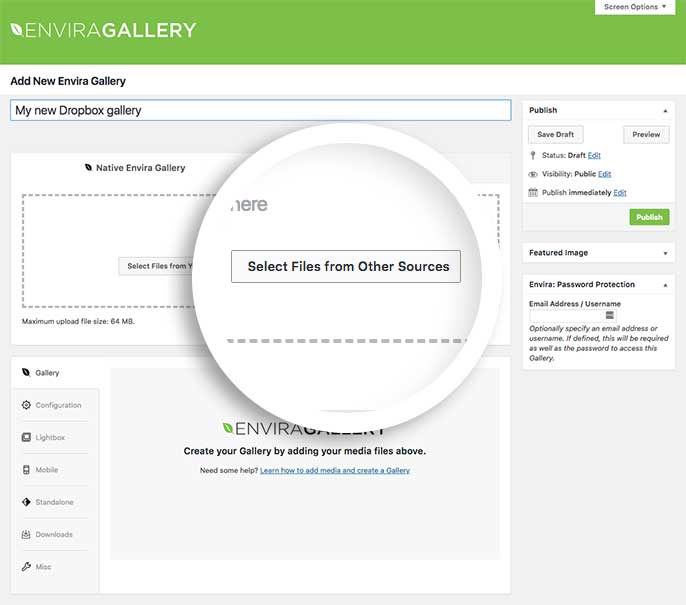Expand the Featured Image panel
The width and height of the screenshot is (686, 605).
click(x=665, y=253)
